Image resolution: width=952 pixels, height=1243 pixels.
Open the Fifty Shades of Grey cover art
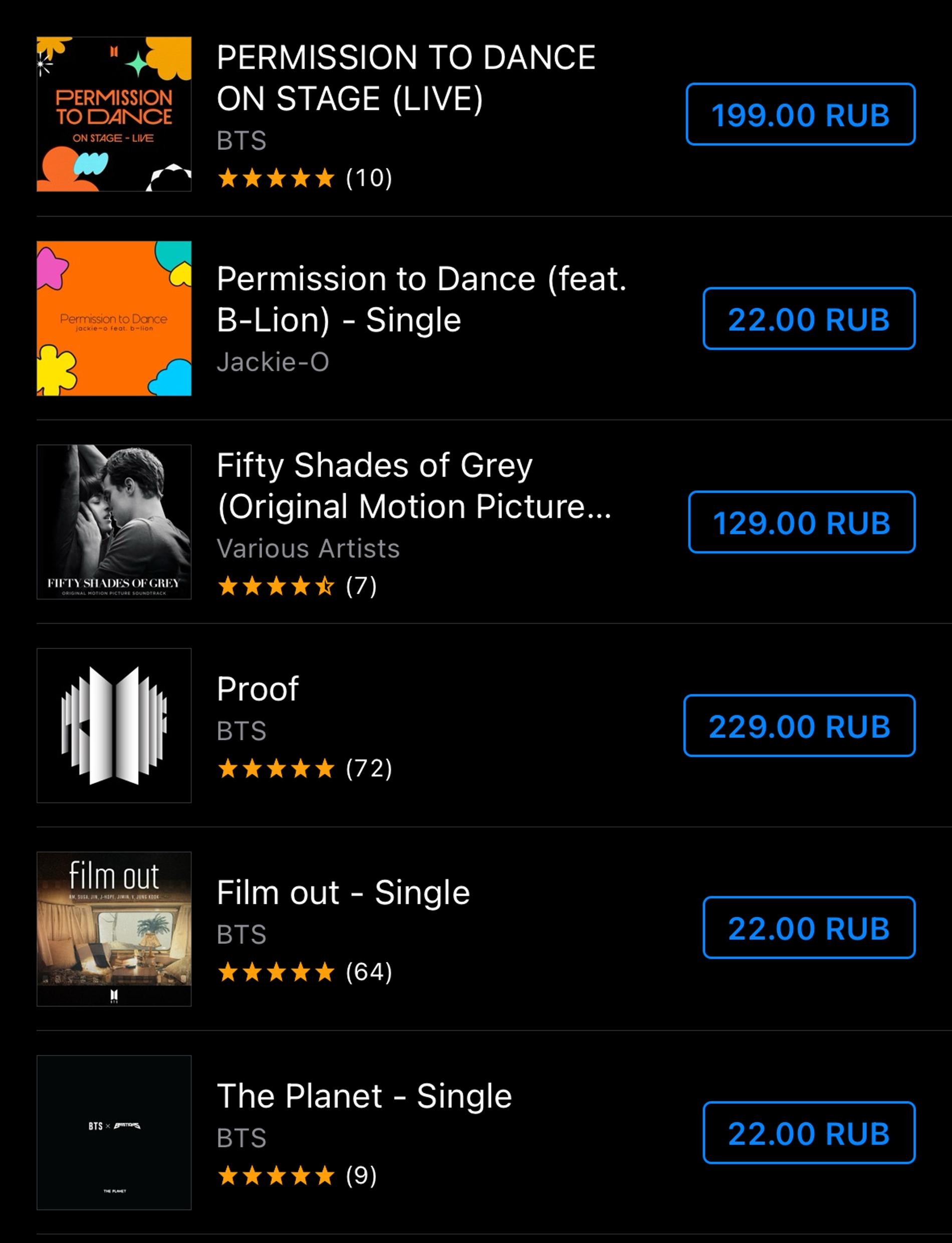point(114,521)
